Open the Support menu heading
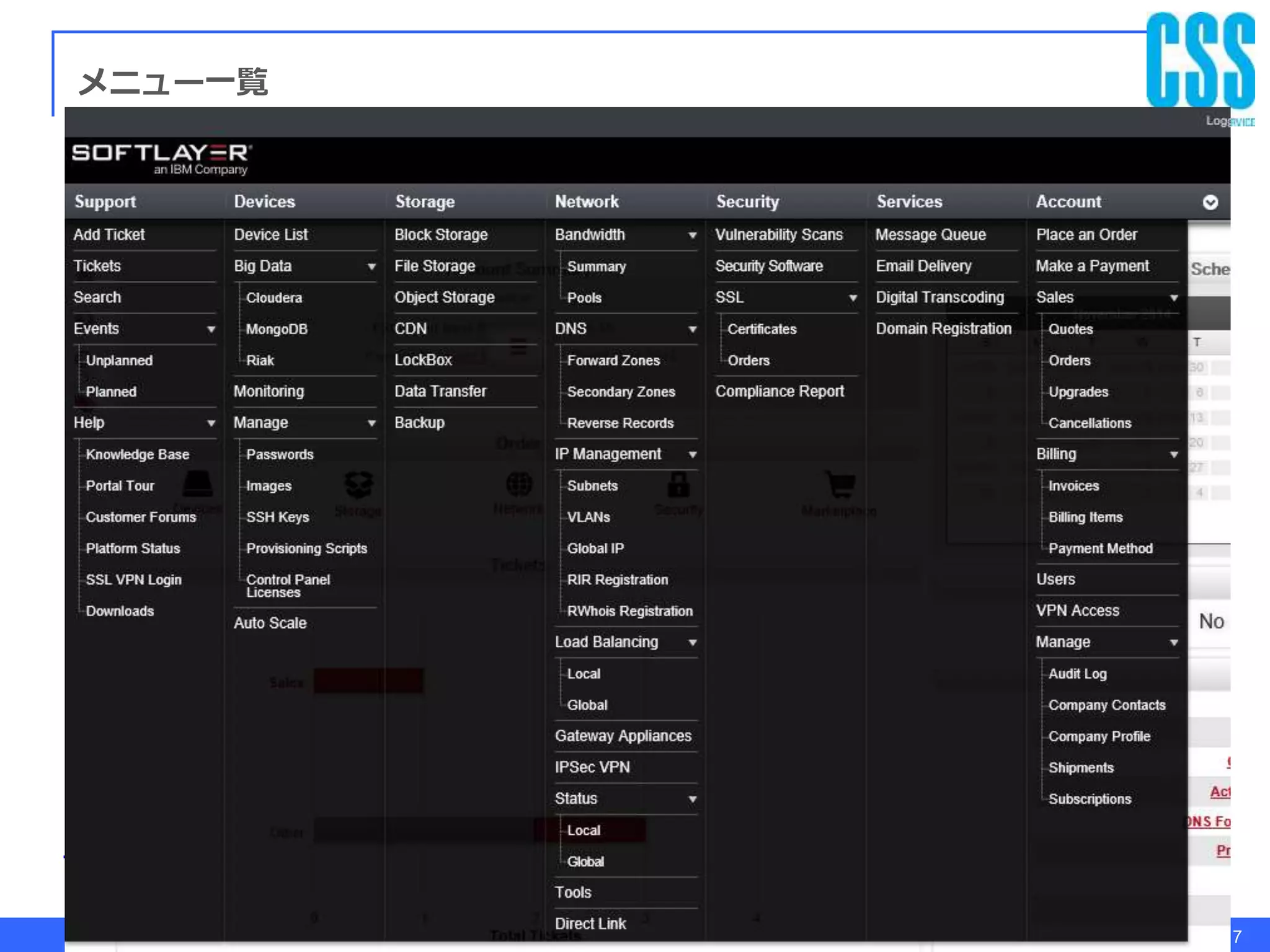 coord(105,201)
